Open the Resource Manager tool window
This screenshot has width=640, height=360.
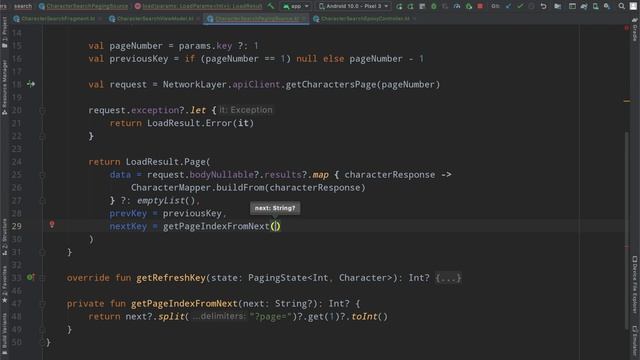(4, 87)
